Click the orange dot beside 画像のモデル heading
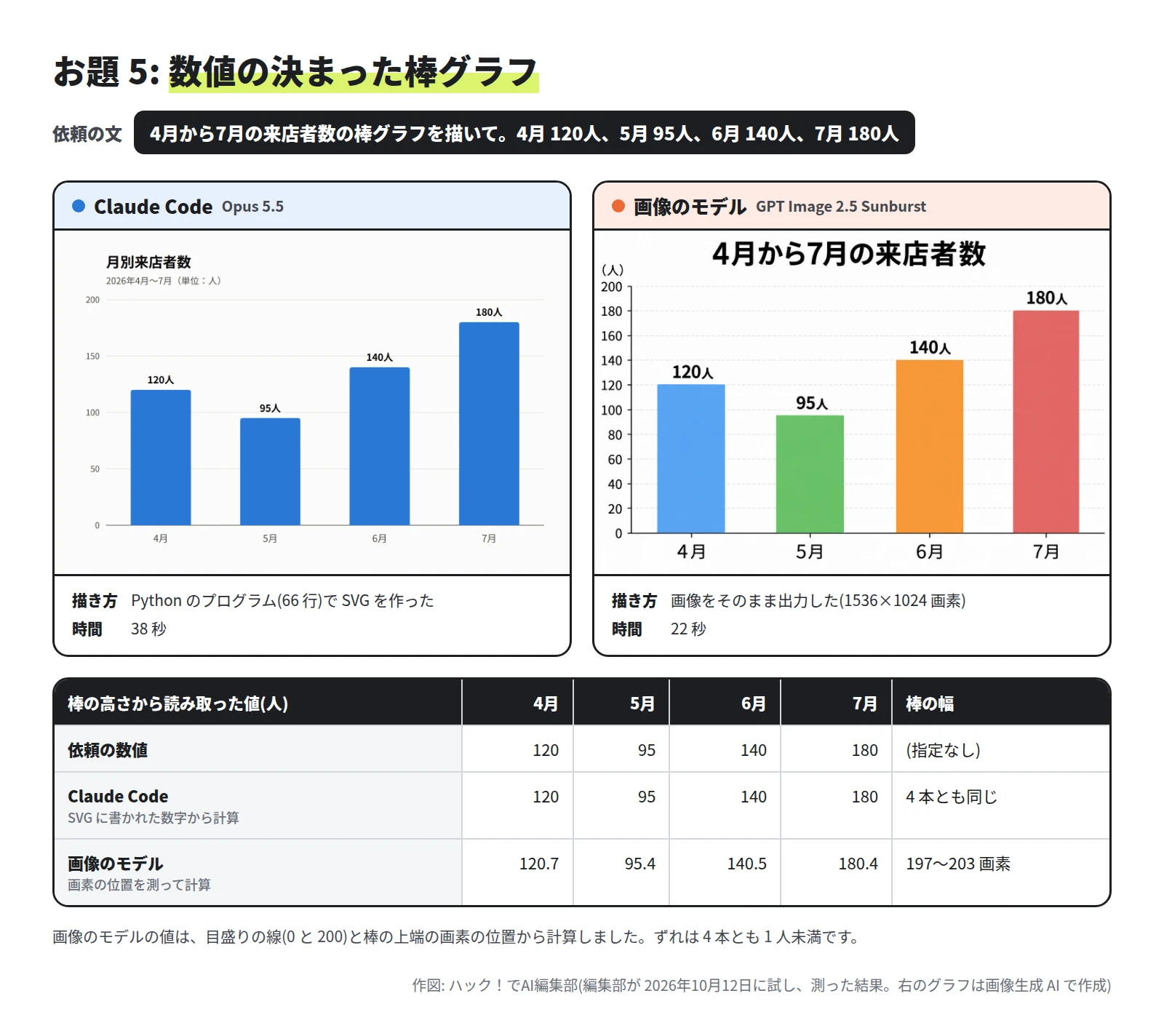Screen dimensions: 1164x1036 (618, 206)
